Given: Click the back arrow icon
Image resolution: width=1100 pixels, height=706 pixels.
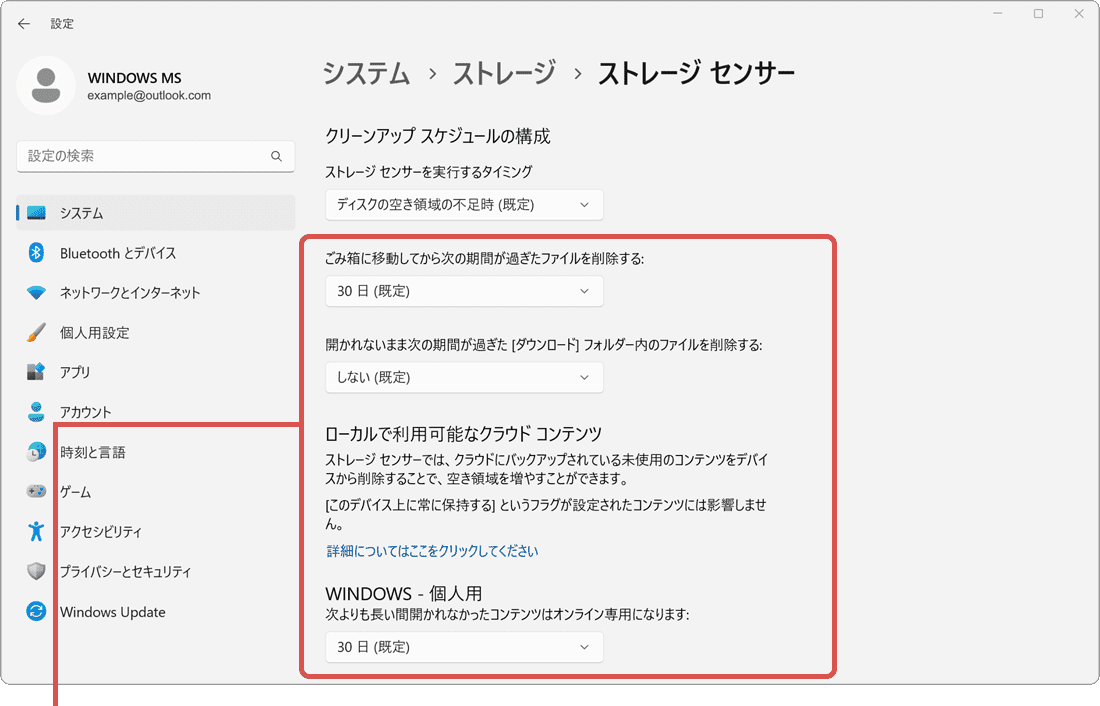Looking at the screenshot, I should point(24,24).
